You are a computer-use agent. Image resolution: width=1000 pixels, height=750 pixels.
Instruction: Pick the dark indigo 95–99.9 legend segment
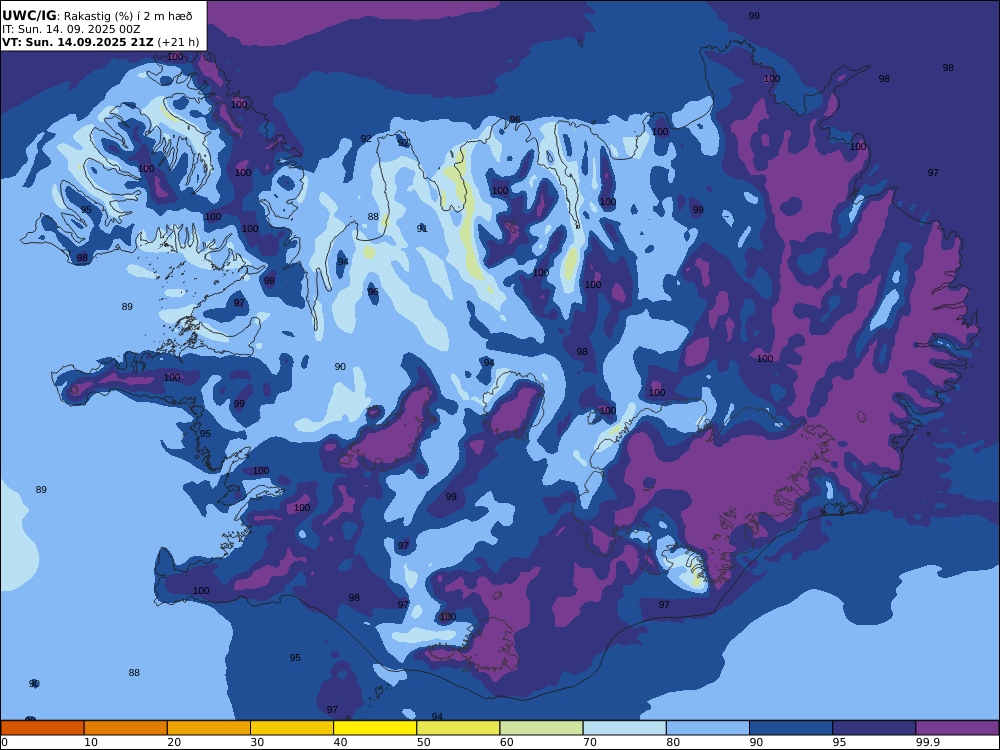point(874,728)
